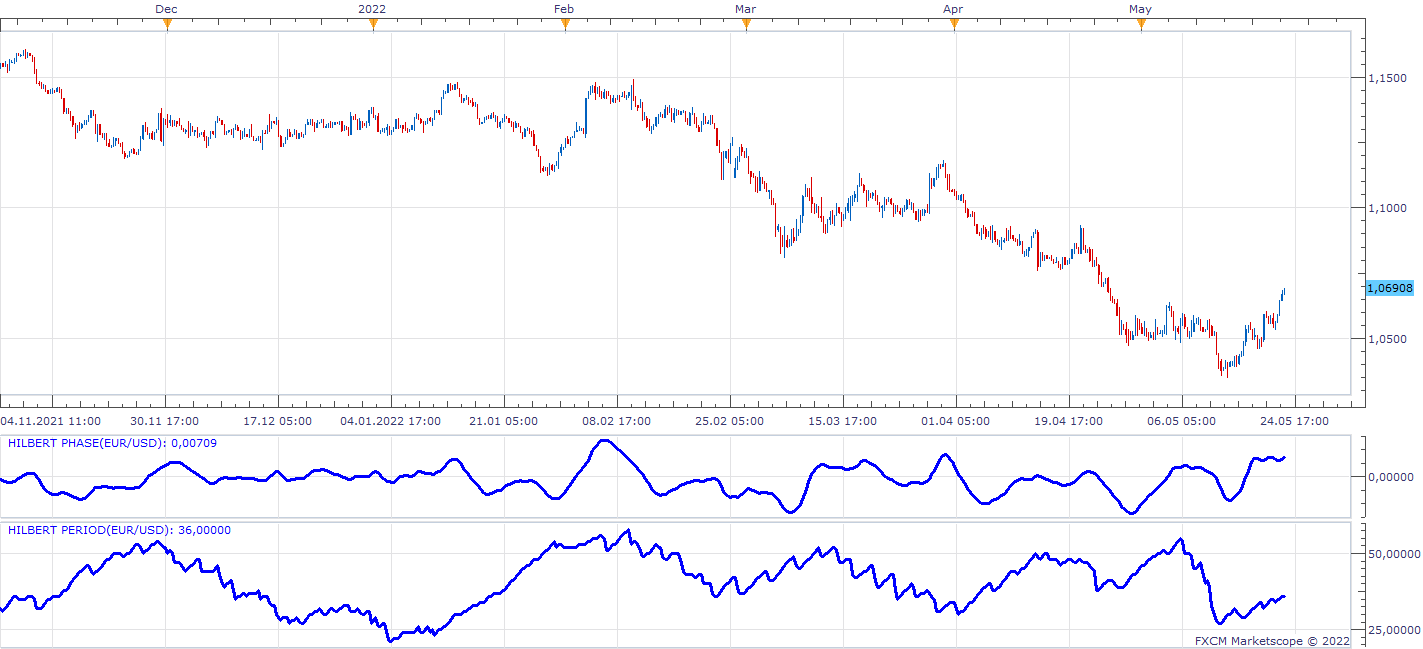
Task: Click the Mar month marker triangle
Action: pyautogui.click(x=746, y=25)
